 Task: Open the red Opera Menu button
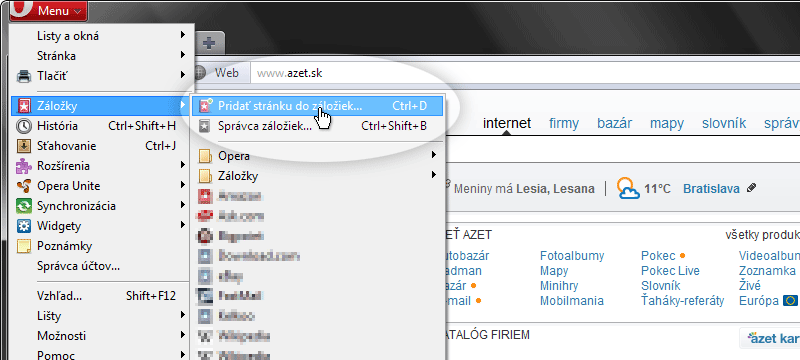pyautogui.click(x=48, y=10)
